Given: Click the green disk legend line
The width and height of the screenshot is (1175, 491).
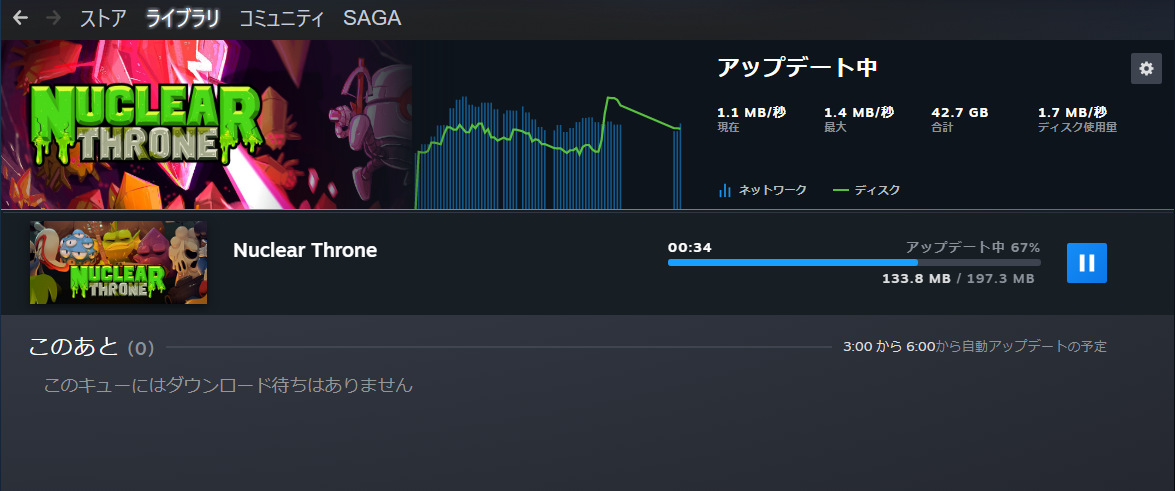Looking at the screenshot, I should click(840, 190).
